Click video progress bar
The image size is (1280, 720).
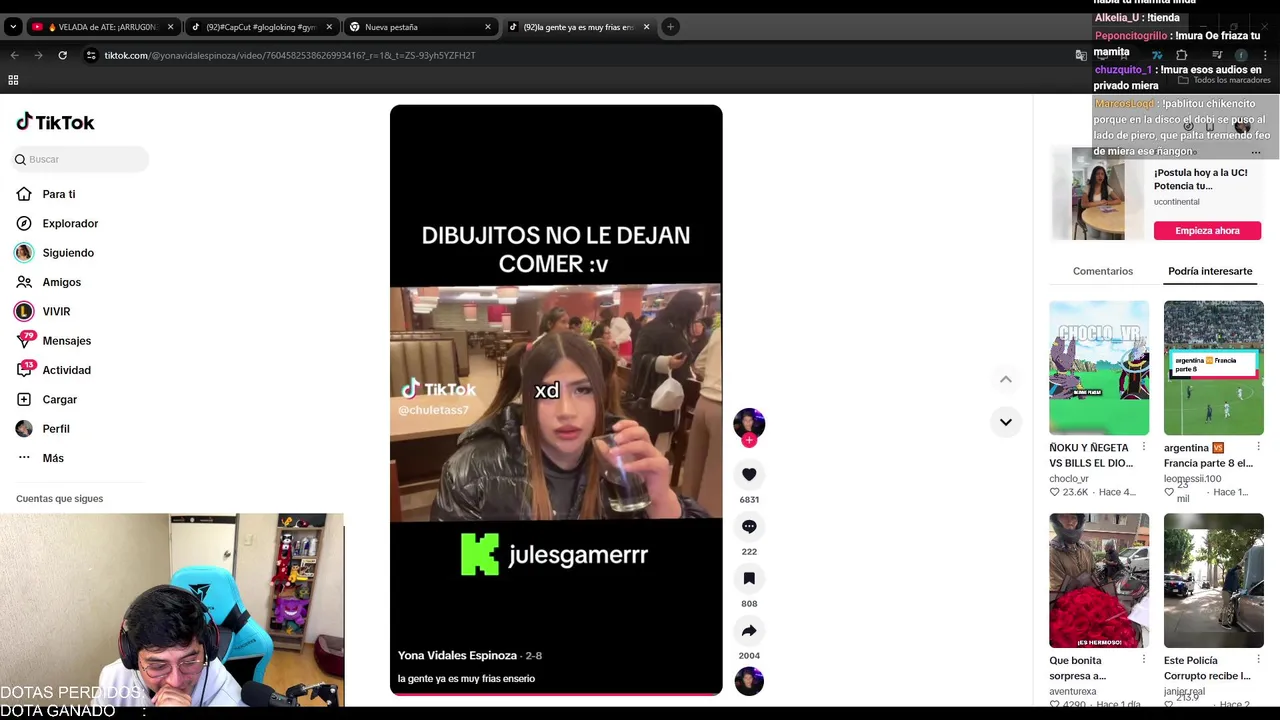(x=556, y=692)
